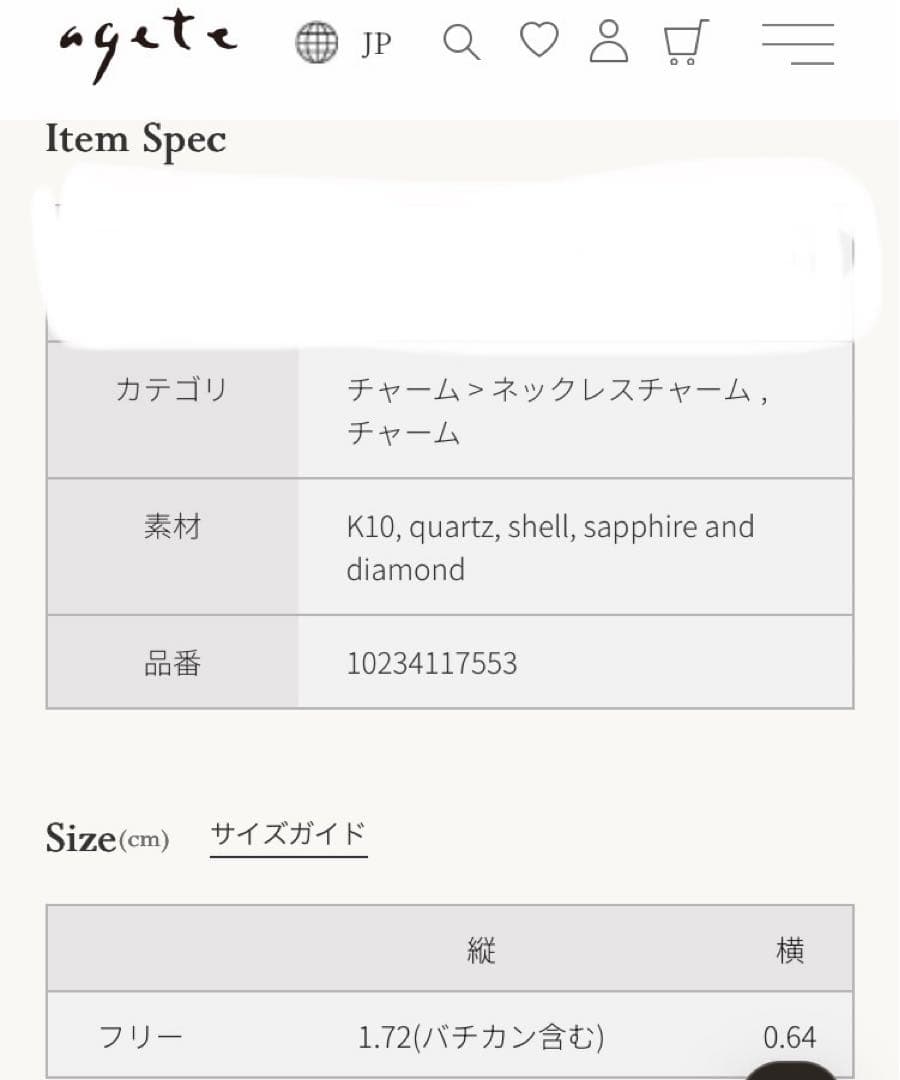Select the JP language label
The image size is (900, 1080).
point(376,44)
